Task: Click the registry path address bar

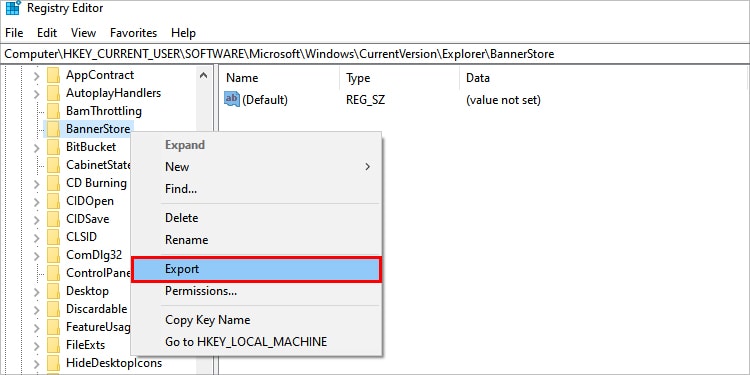Action: (x=375, y=54)
